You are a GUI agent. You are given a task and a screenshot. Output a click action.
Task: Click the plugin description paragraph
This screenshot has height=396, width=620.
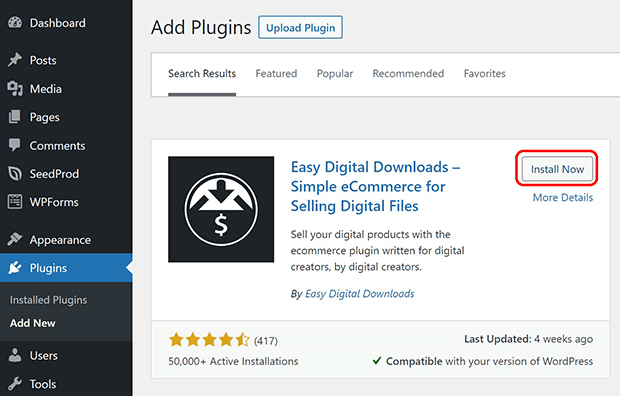(378, 250)
